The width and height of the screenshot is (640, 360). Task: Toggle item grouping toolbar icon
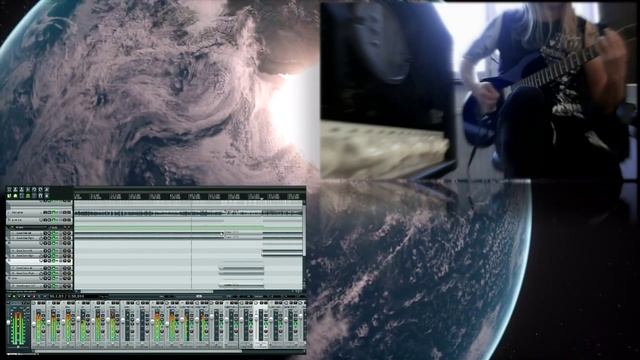pos(15,196)
